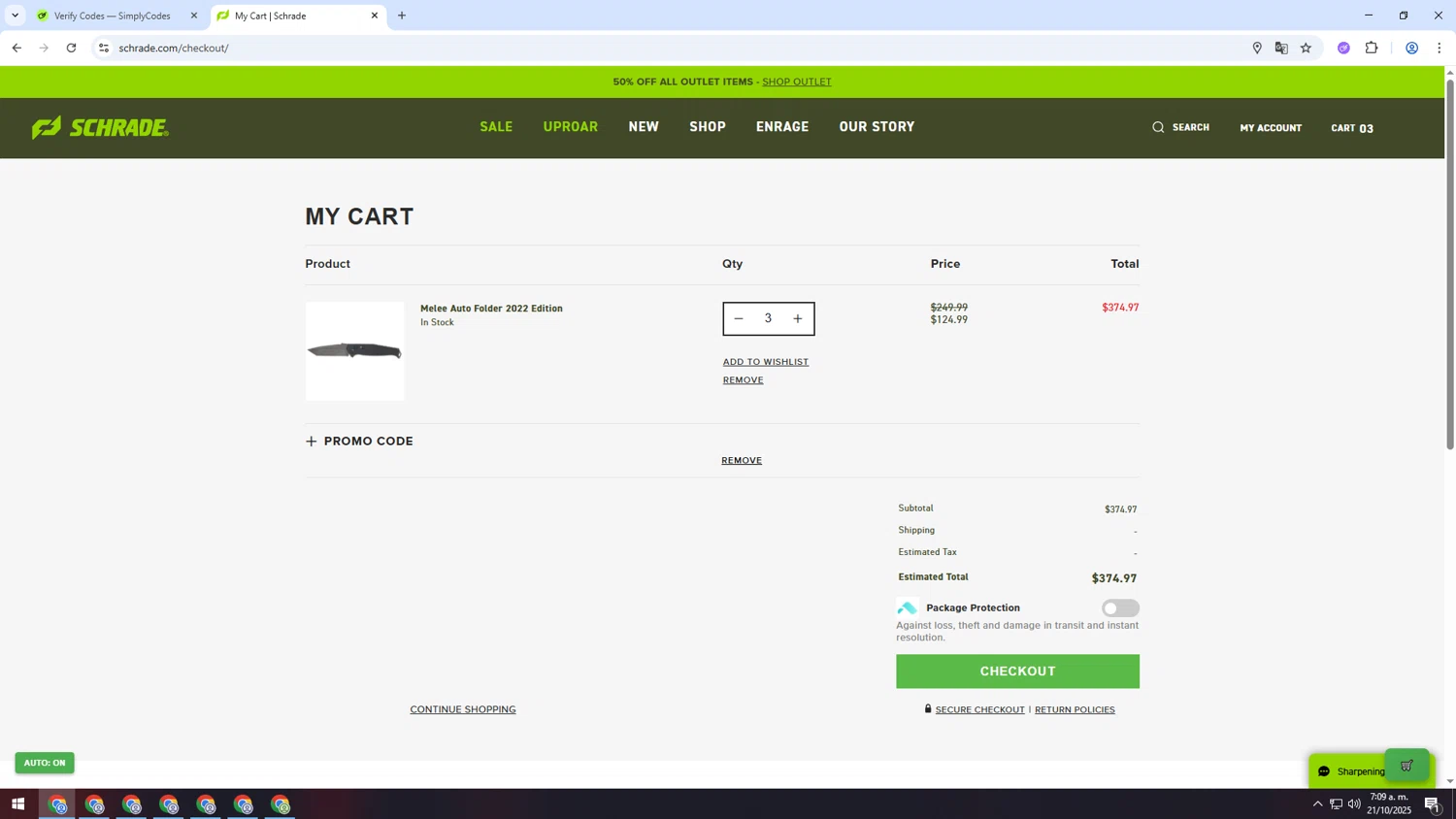Open the ENRAGE menu item

click(x=782, y=127)
